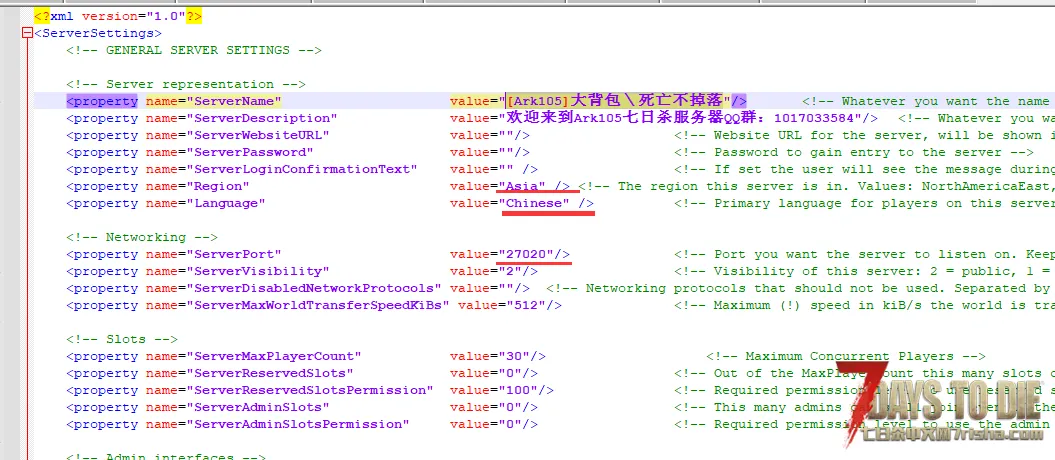Click the xml version="1.0" declaration
This screenshot has width=1055, height=460.
click(118, 16)
